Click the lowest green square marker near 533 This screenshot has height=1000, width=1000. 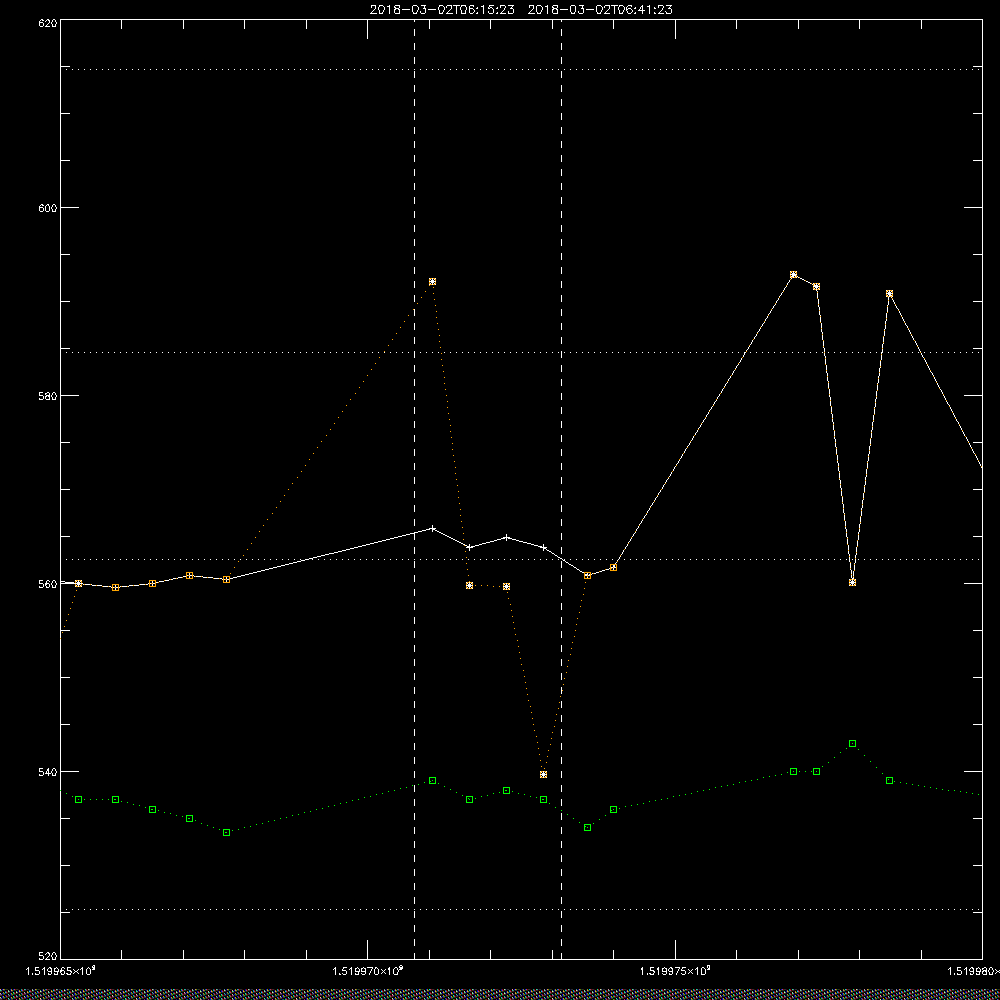(x=226, y=832)
